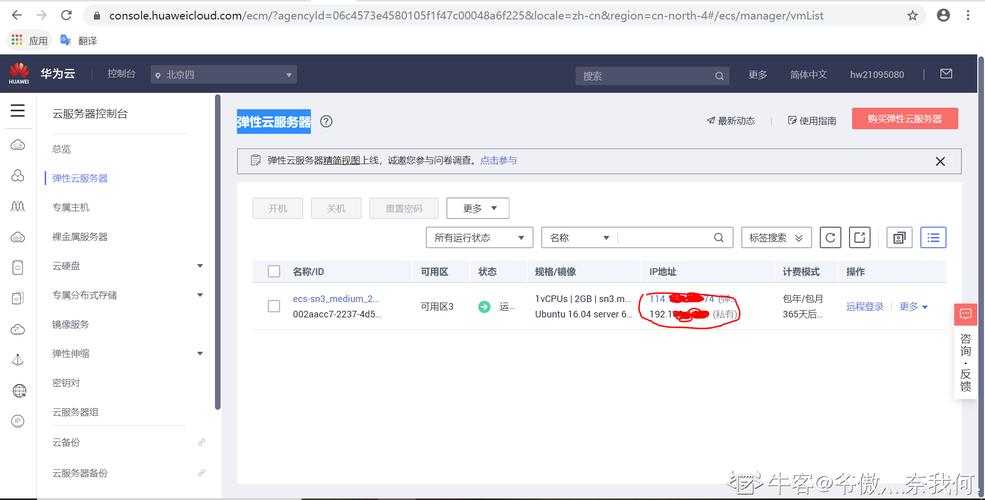
Task: Open 简体中文 language menu
Action: coord(808,75)
